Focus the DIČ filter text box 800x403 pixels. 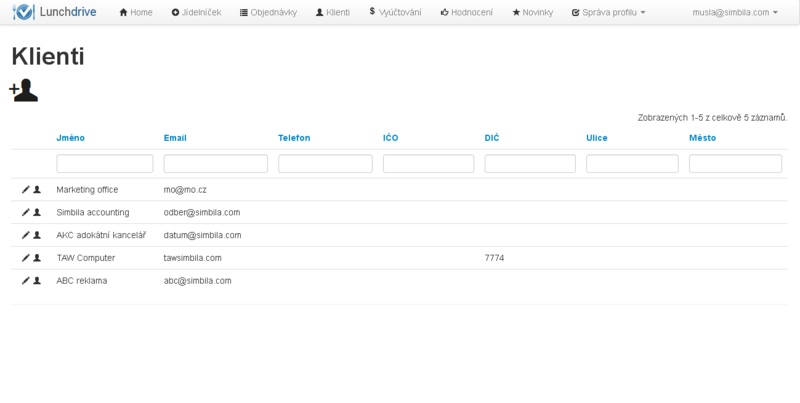coord(530,163)
